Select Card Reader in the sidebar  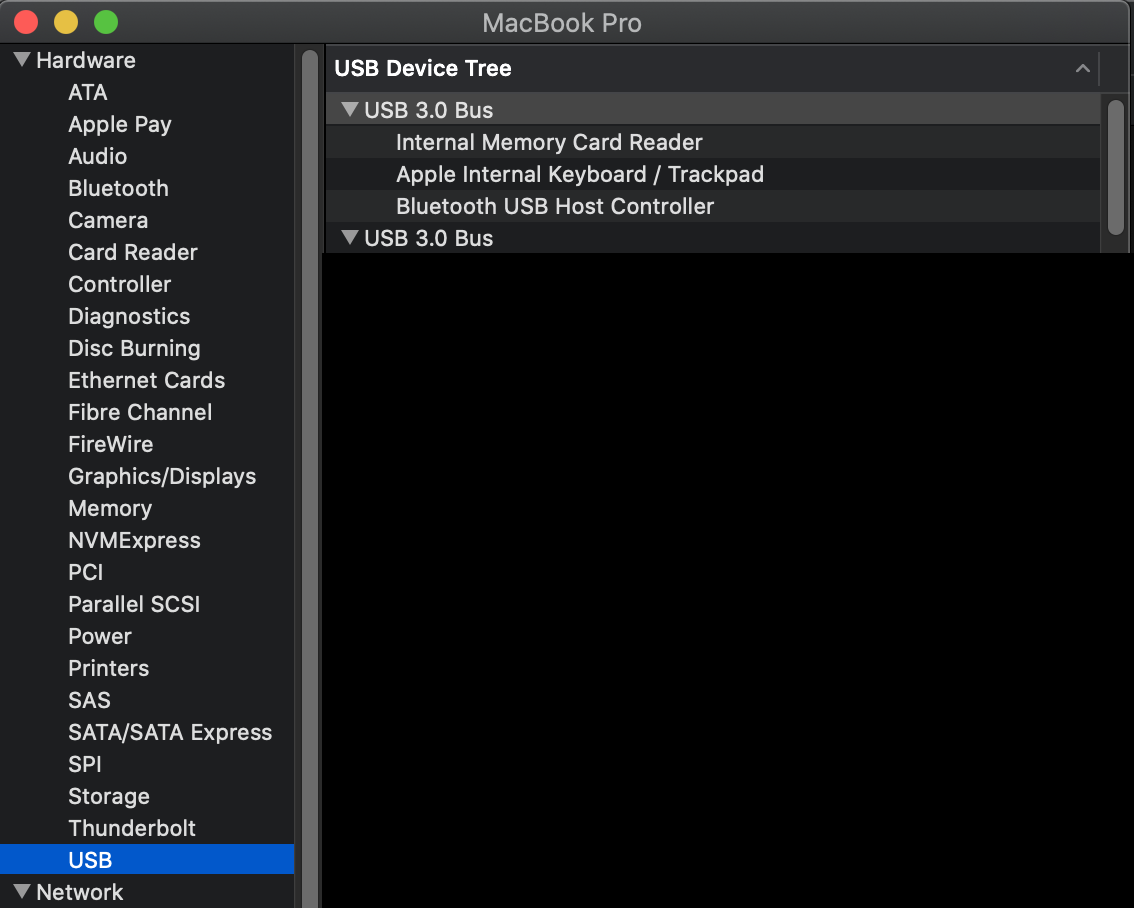(132, 252)
